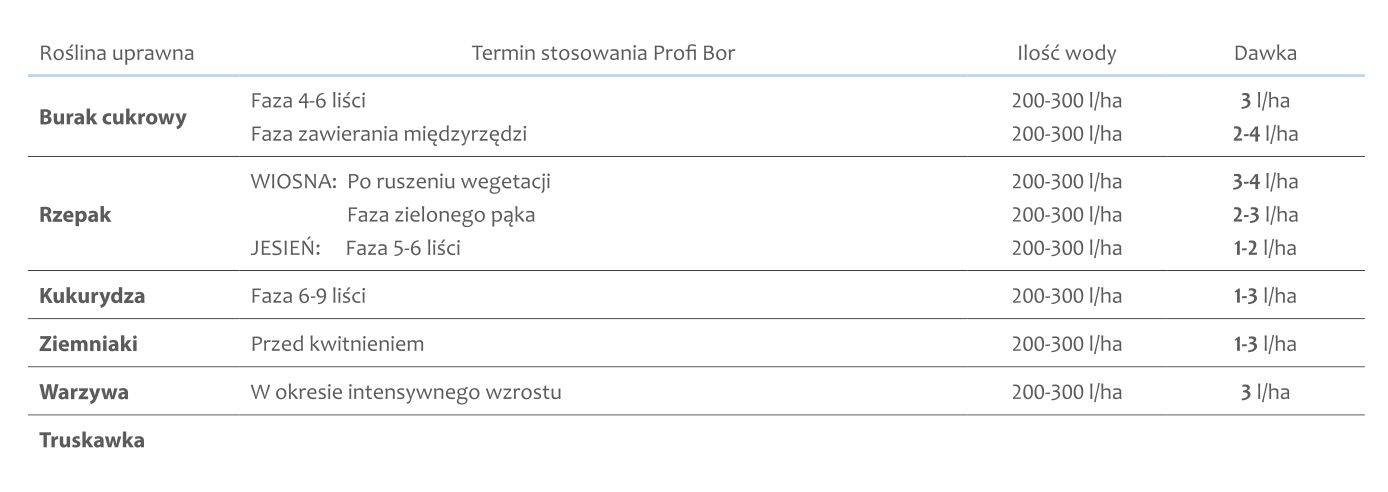The width and height of the screenshot is (1388, 492).
Task: Select the '2-4 l/ha' dose value
Action: tap(1265, 134)
